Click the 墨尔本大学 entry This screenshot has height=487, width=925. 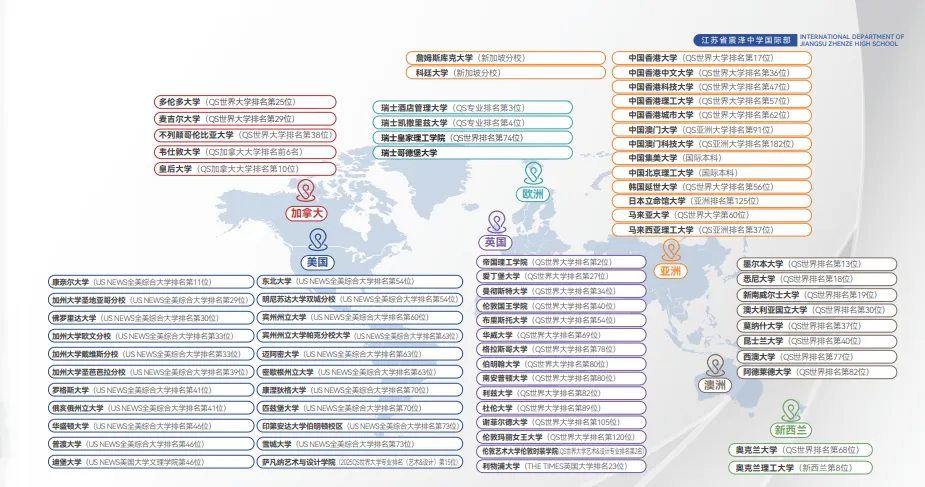pos(816,264)
